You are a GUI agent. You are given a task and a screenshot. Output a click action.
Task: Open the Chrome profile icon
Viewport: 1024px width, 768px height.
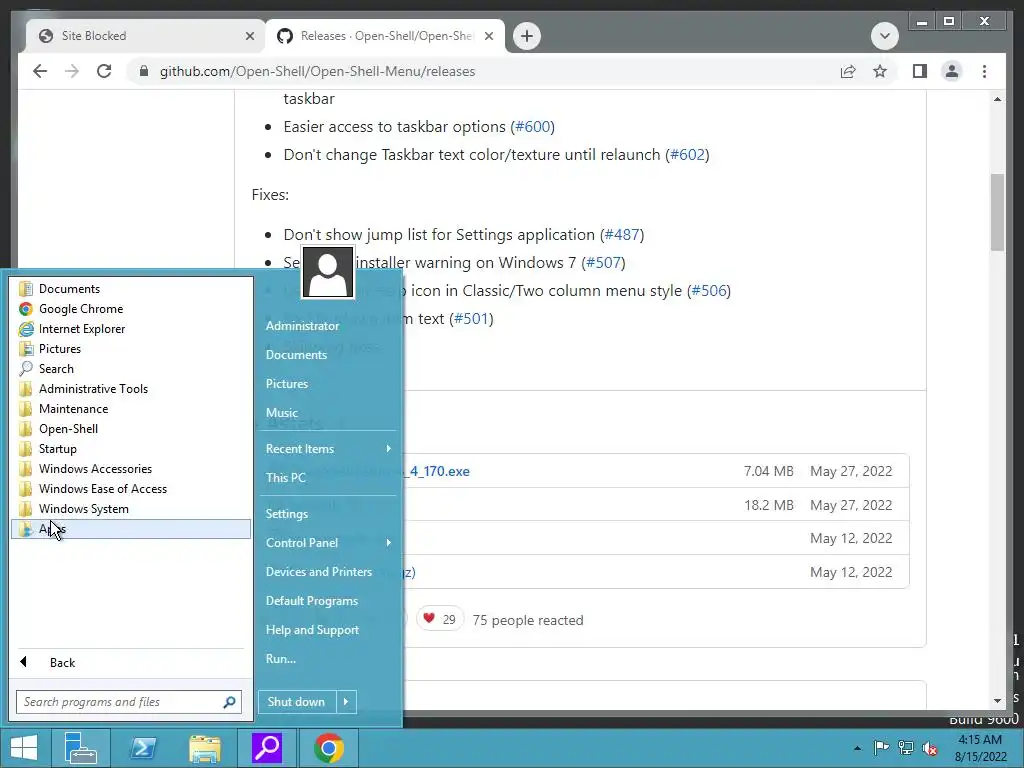click(x=952, y=71)
